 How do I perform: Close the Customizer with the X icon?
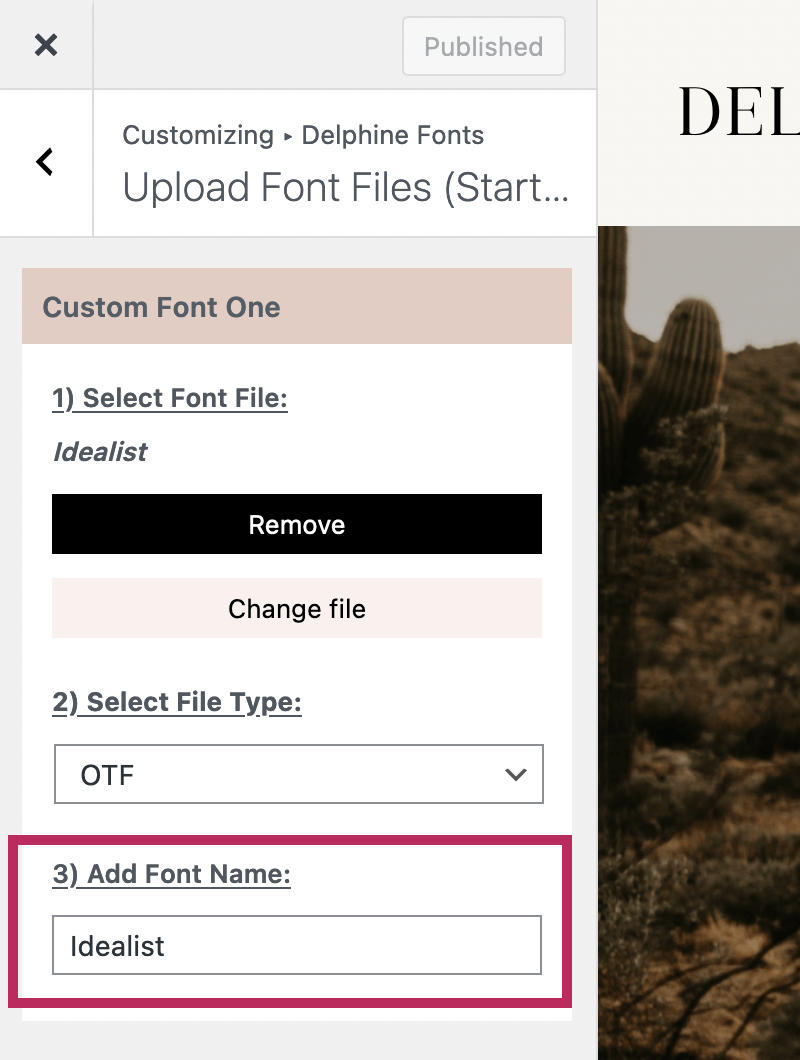[x=46, y=45]
